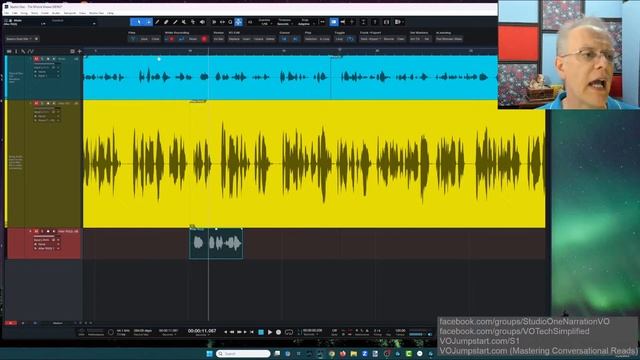Image resolution: width=640 pixels, height=360 pixels.
Task: Toggle monitoring on the red track
Action: coord(53,231)
